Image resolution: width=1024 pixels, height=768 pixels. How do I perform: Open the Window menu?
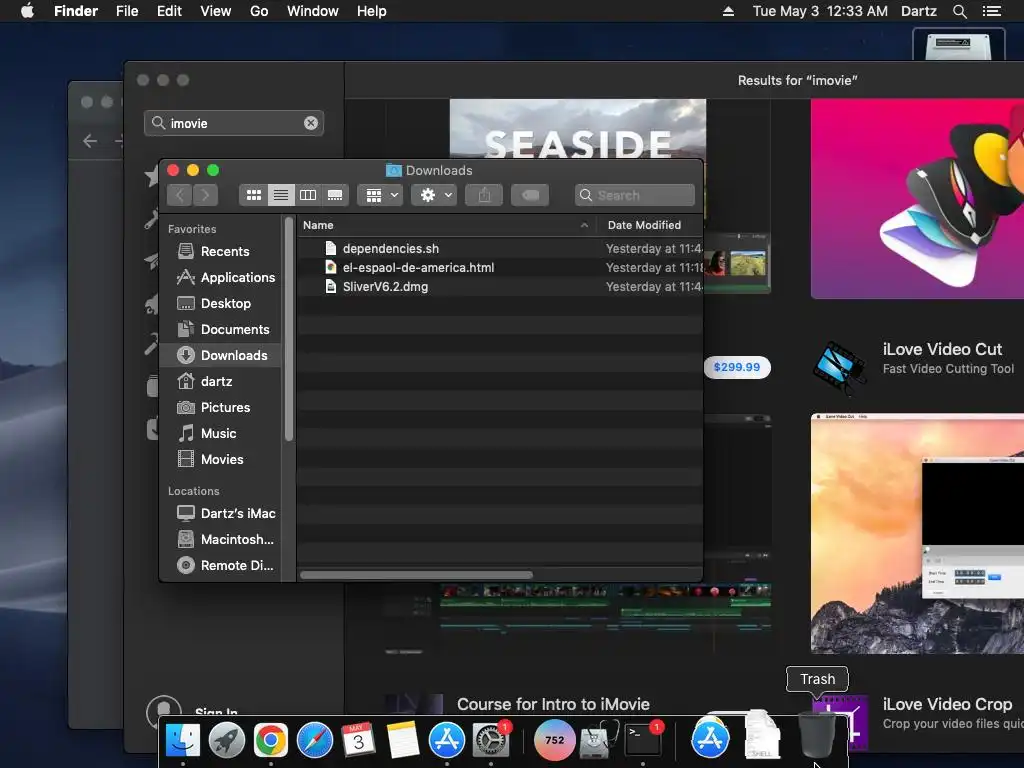tap(313, 11)
